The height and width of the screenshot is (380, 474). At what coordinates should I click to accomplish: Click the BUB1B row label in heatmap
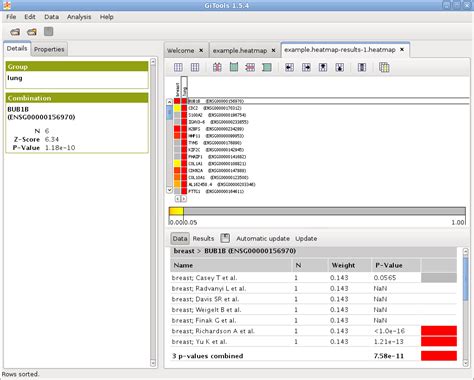coord(216,101)
